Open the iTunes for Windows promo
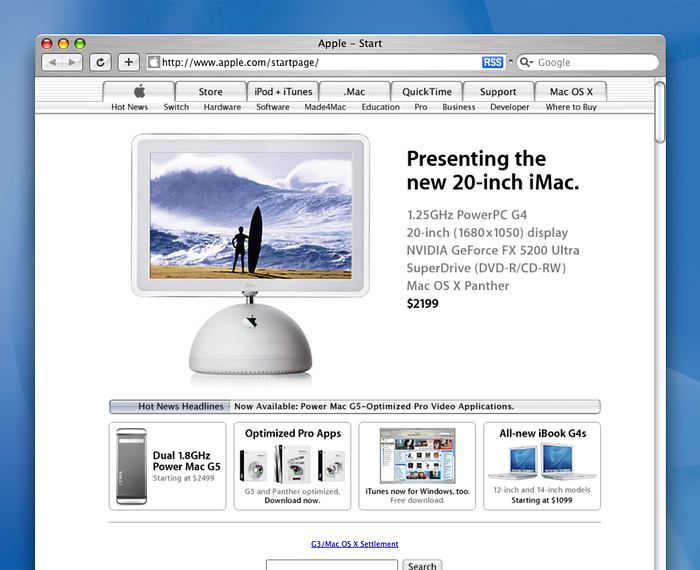This screenshot has width=700, height=570. [417, 466]
